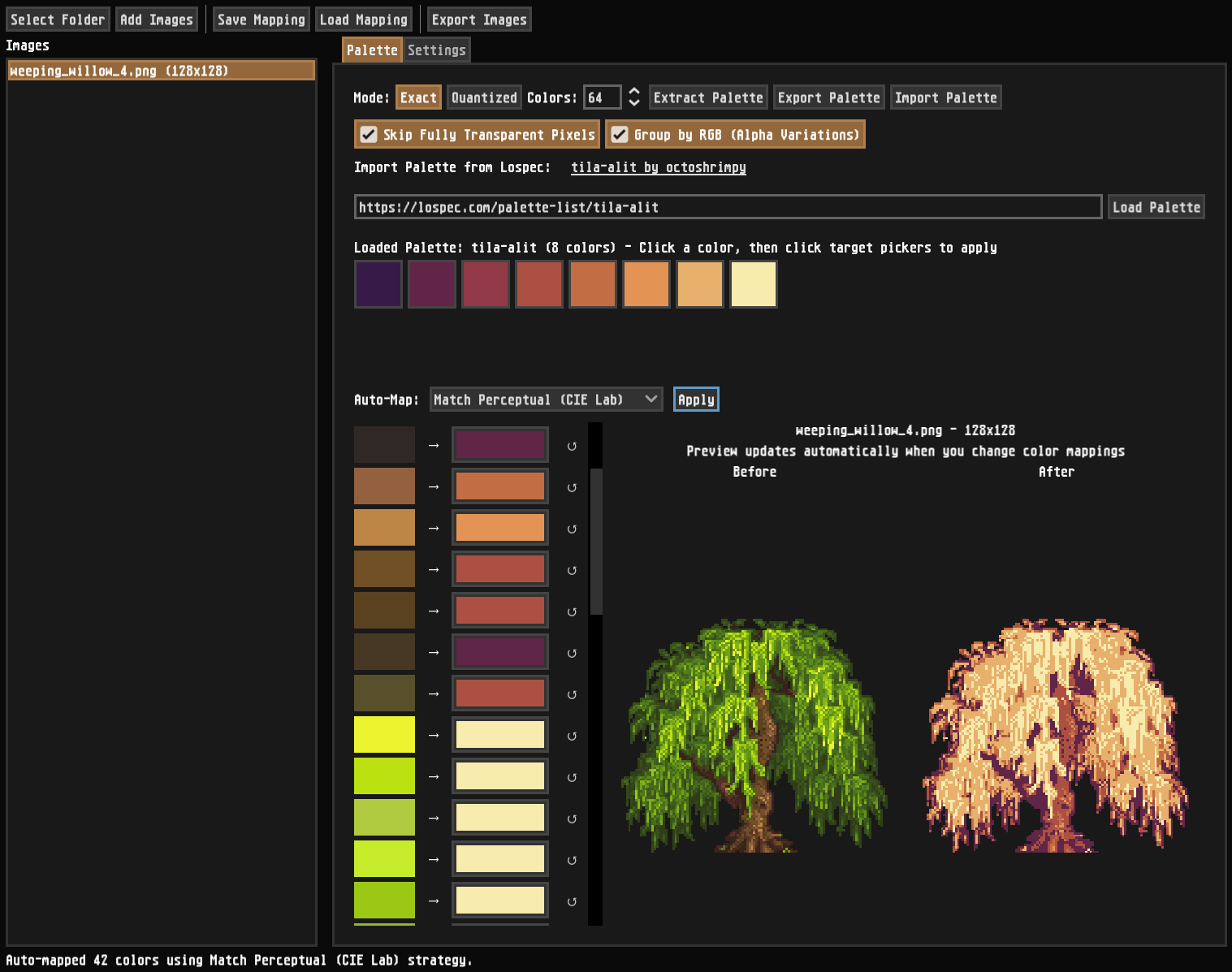1232x972 pixels.
Task: Open the tila-alit by octoshrimpy link
Action: [658, 167]
